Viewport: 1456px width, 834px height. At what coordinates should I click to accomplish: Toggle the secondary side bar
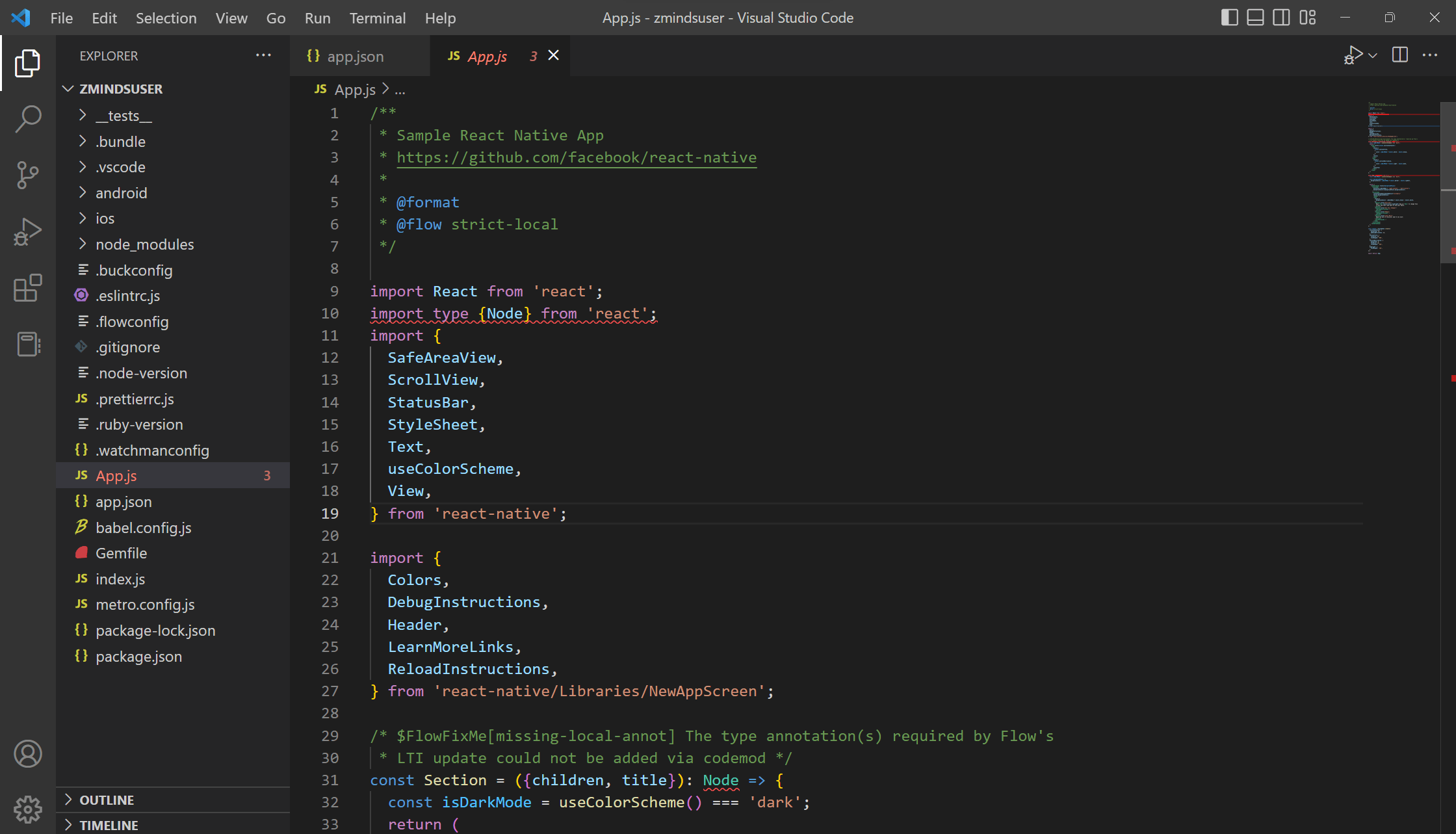pos(1281,18)
